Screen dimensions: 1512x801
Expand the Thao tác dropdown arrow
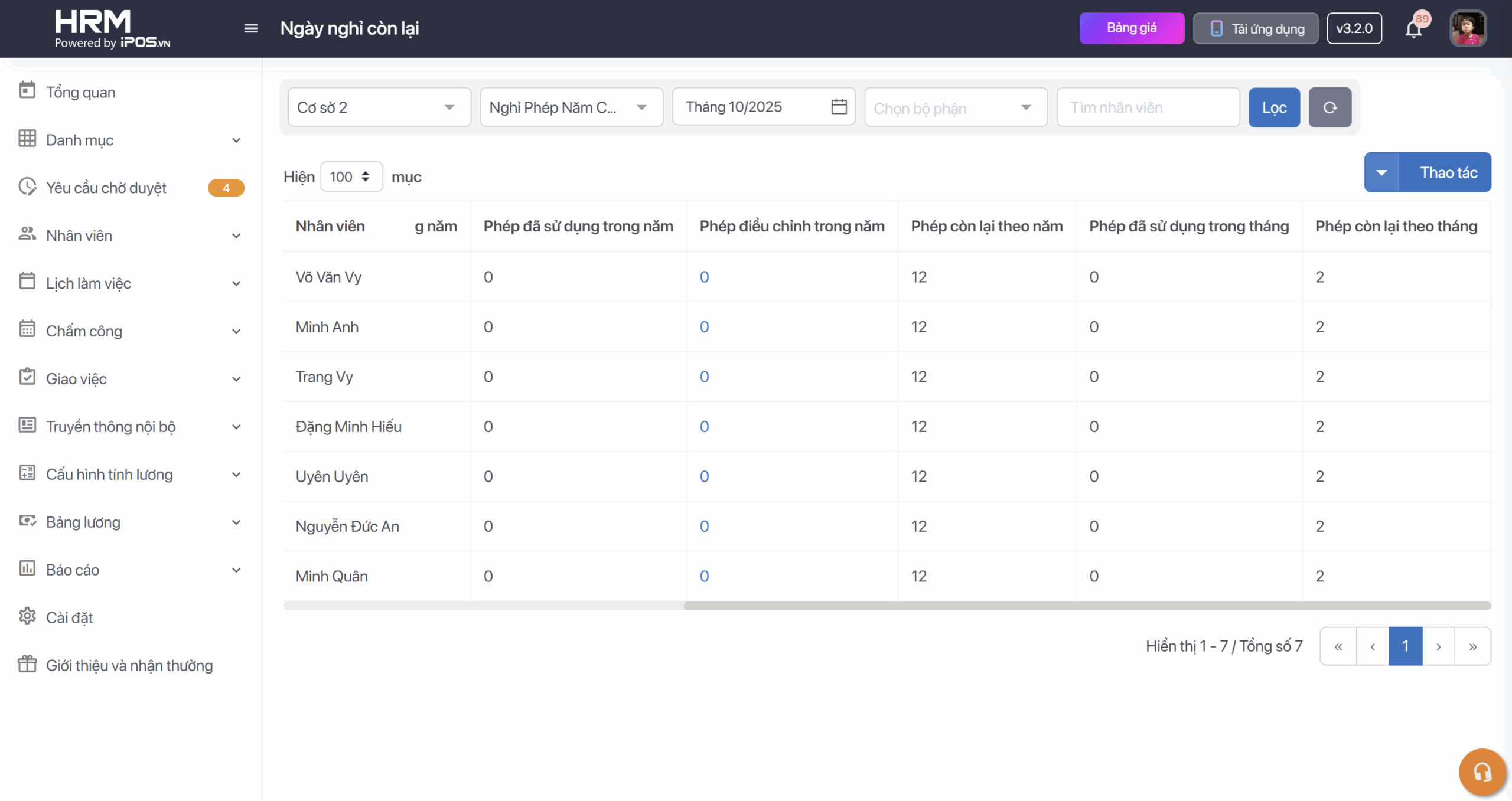(1381, 172)
